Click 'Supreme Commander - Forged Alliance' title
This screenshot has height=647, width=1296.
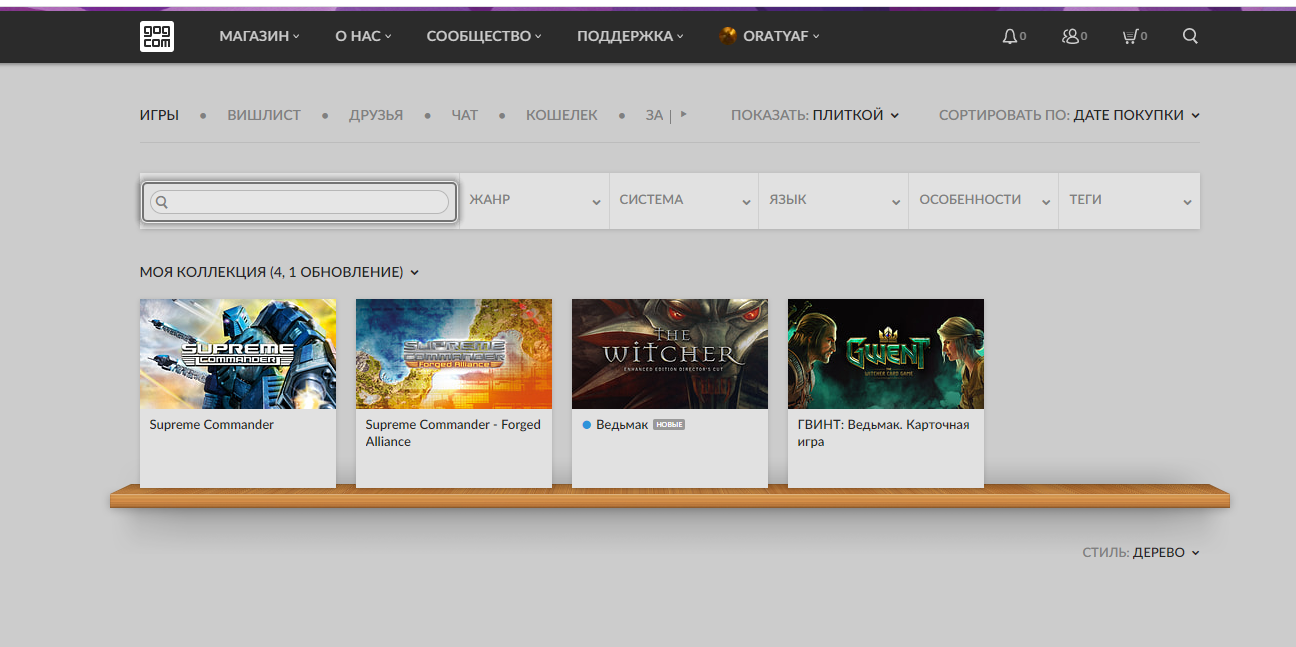pyautogui.click(x=453, y=433)
